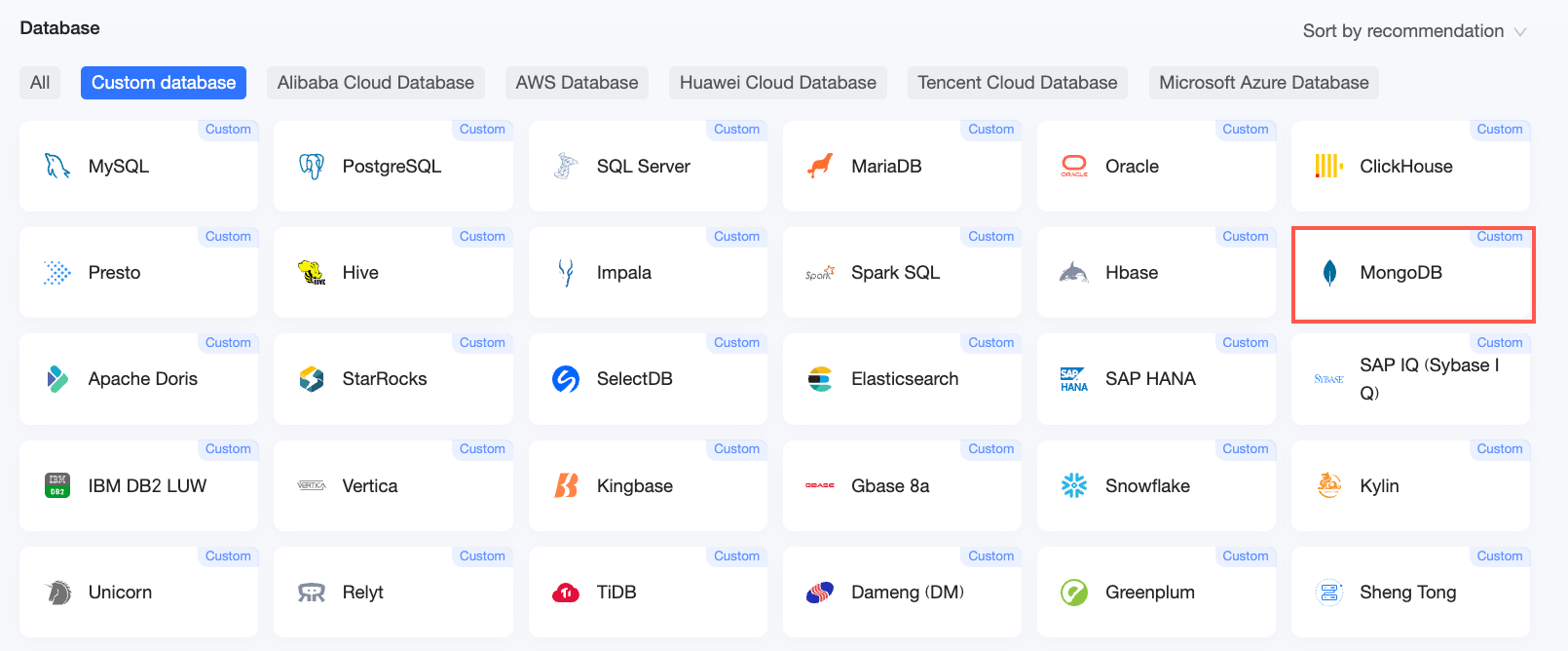Click the StarRocks label text
Viewport: 1568px width, 651px height.
pyautogui.click(x=385, y=379)
